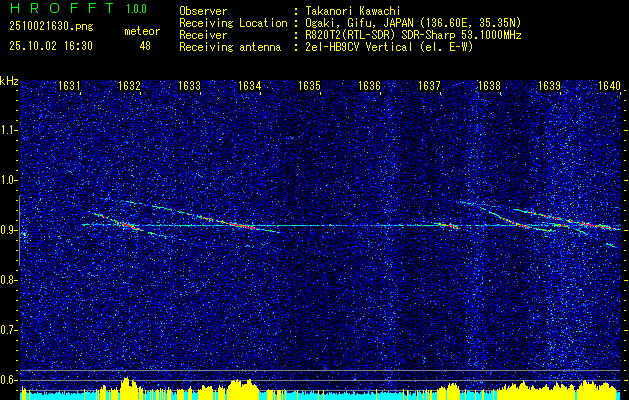629x400 pixels.
Task: Click the 0.6 kHz axis label
Action: point(9,380)
